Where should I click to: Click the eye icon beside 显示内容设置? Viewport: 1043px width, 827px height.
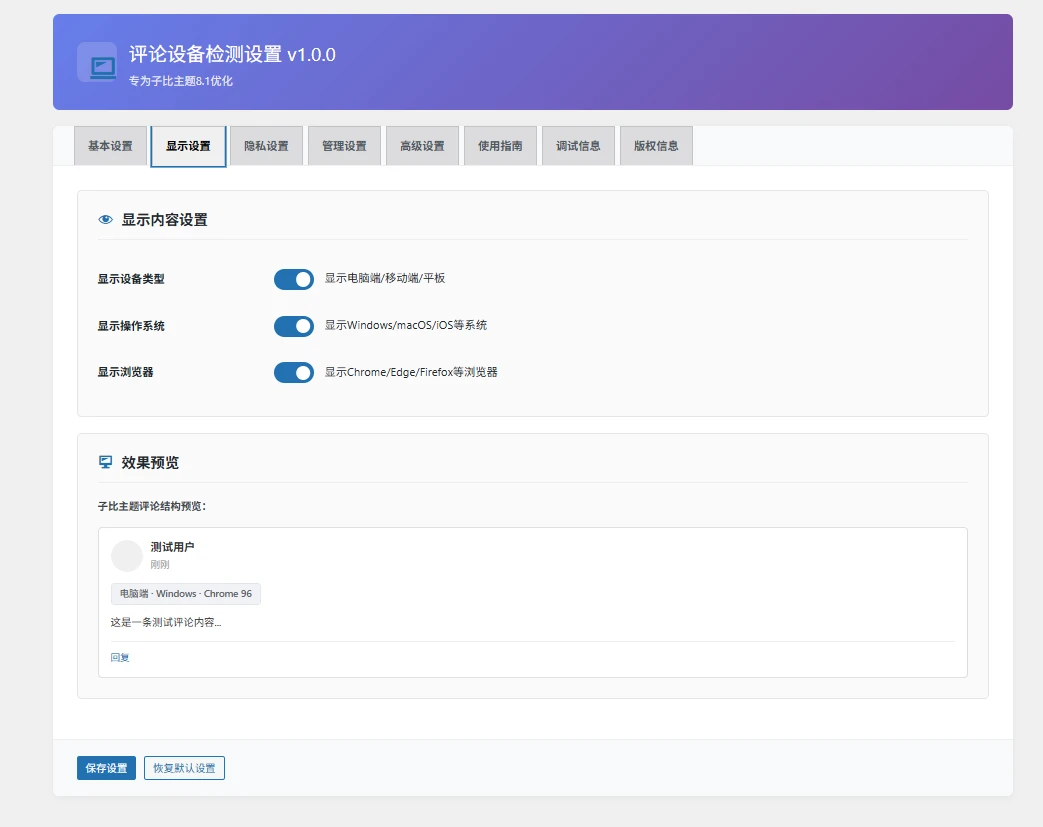point(105,220)
